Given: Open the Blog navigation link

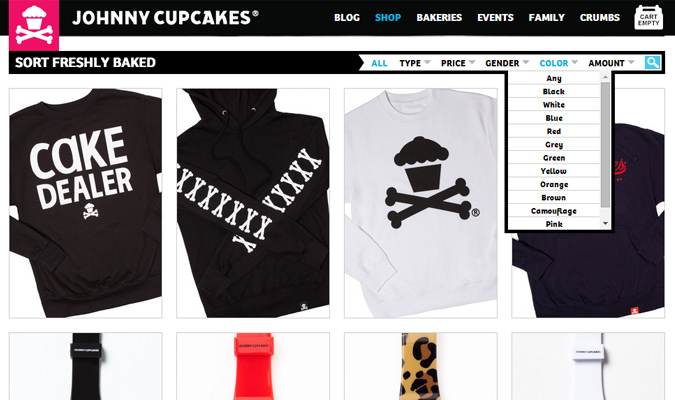Looking at the screenshot, I should point(347,18).
